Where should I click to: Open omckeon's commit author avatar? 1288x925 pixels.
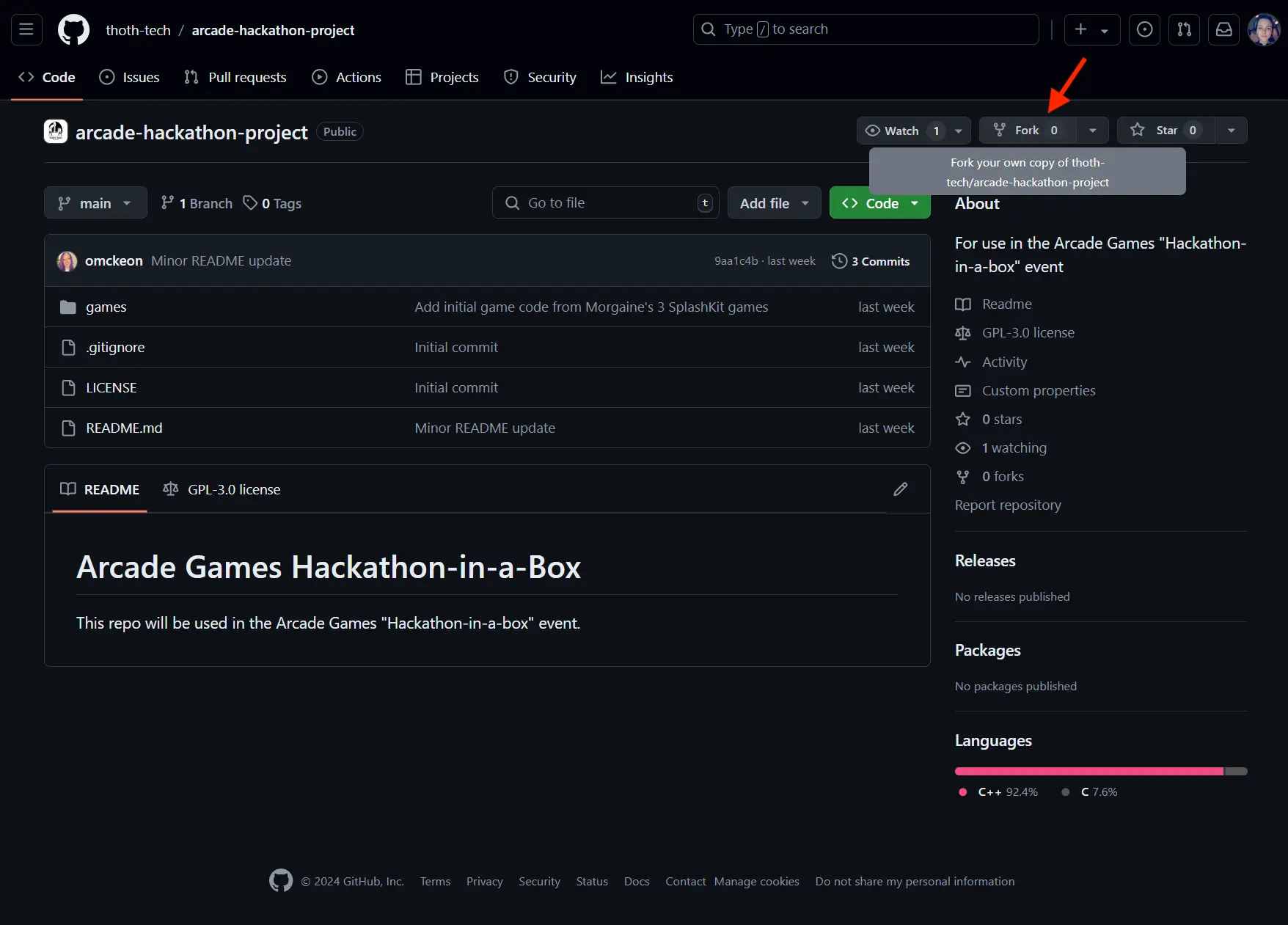pos(67,261)
